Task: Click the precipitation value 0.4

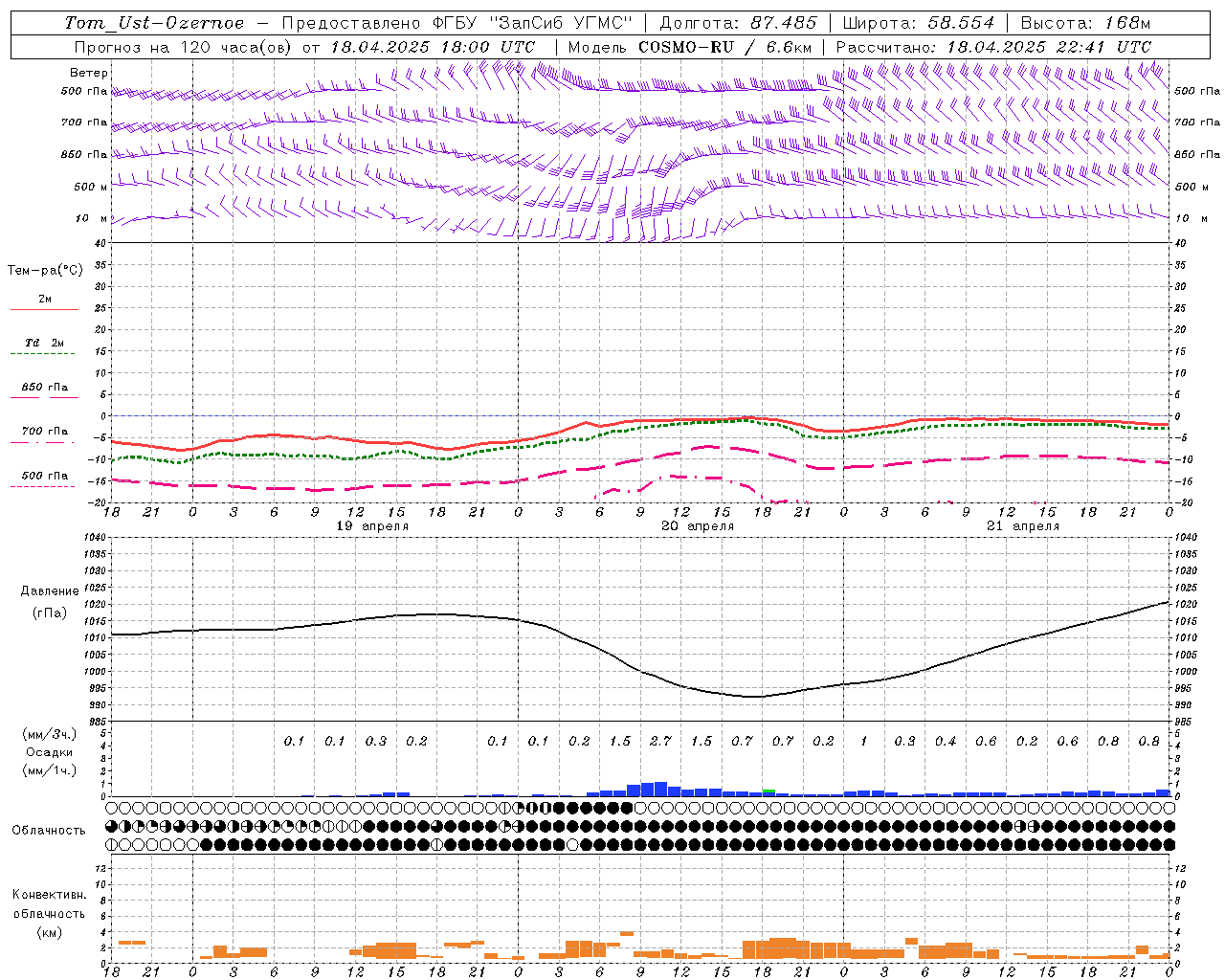Action: (x=946, y=741)
